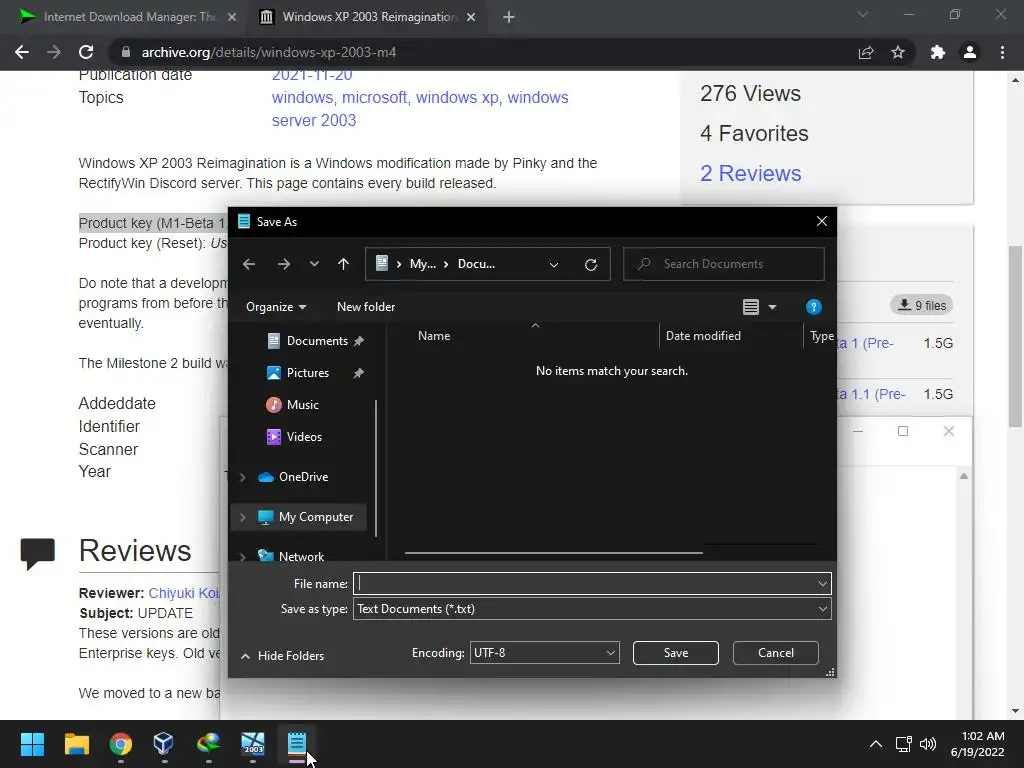The image size is (1024, 768).
Task: Open the volume tray icon
Action: click(x=927, y=744)
